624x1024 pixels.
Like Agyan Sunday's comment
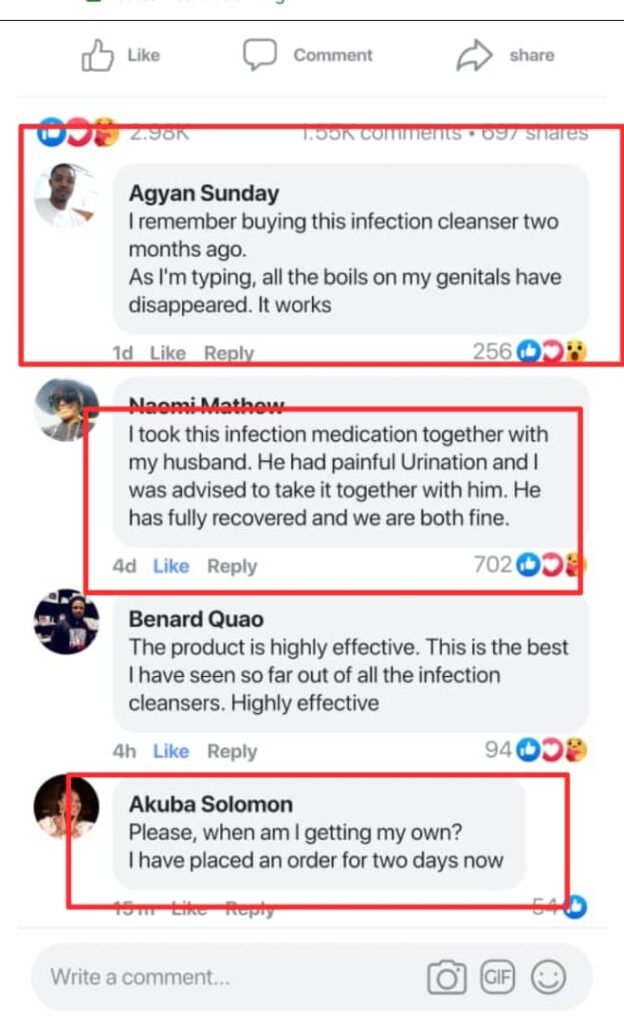coord(168,353)
